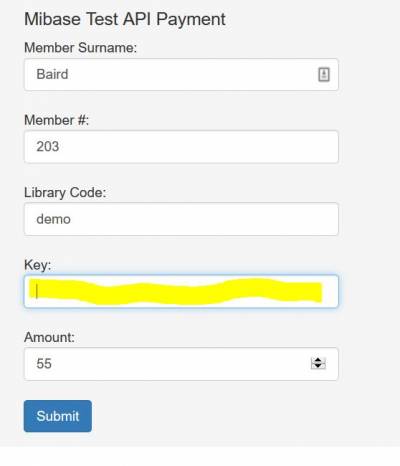Click the "Library Code:" label
400x466 pixels.
tap(65, 193)
